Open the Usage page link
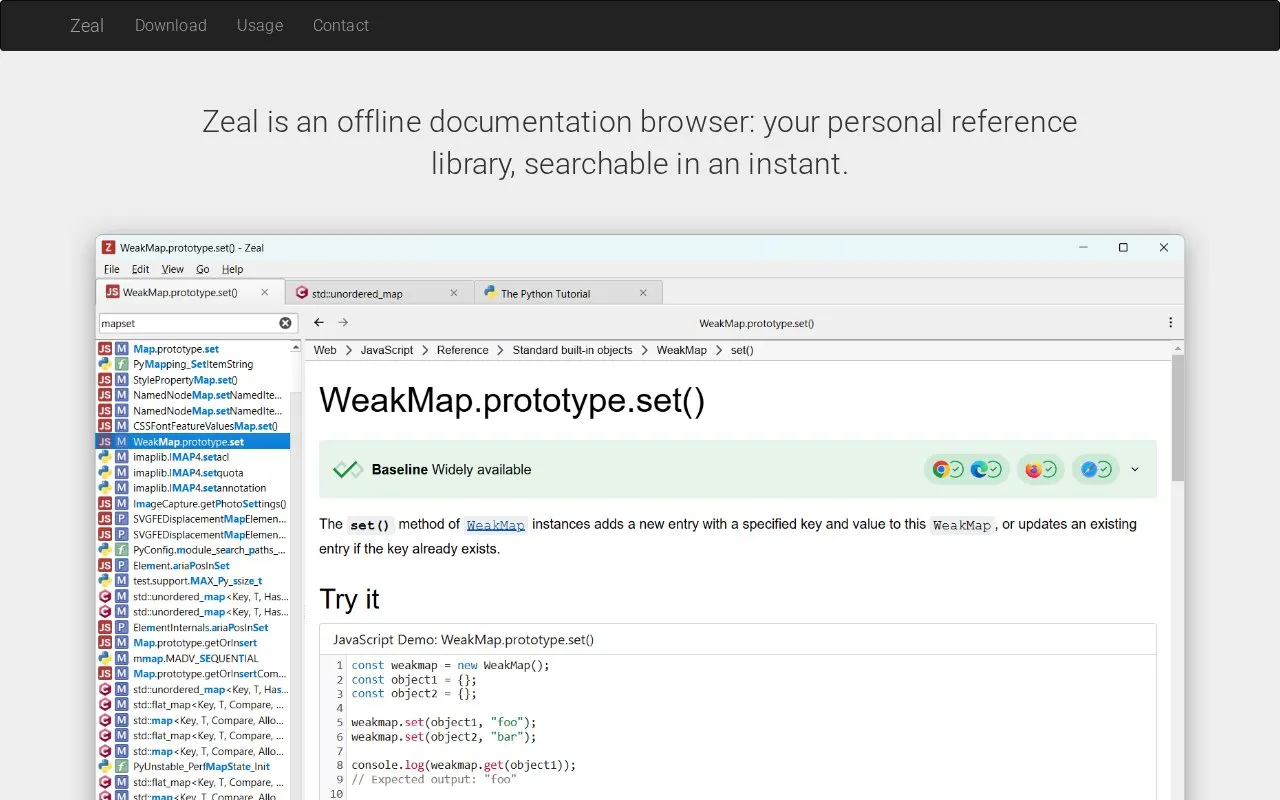 tap(260, 25)
